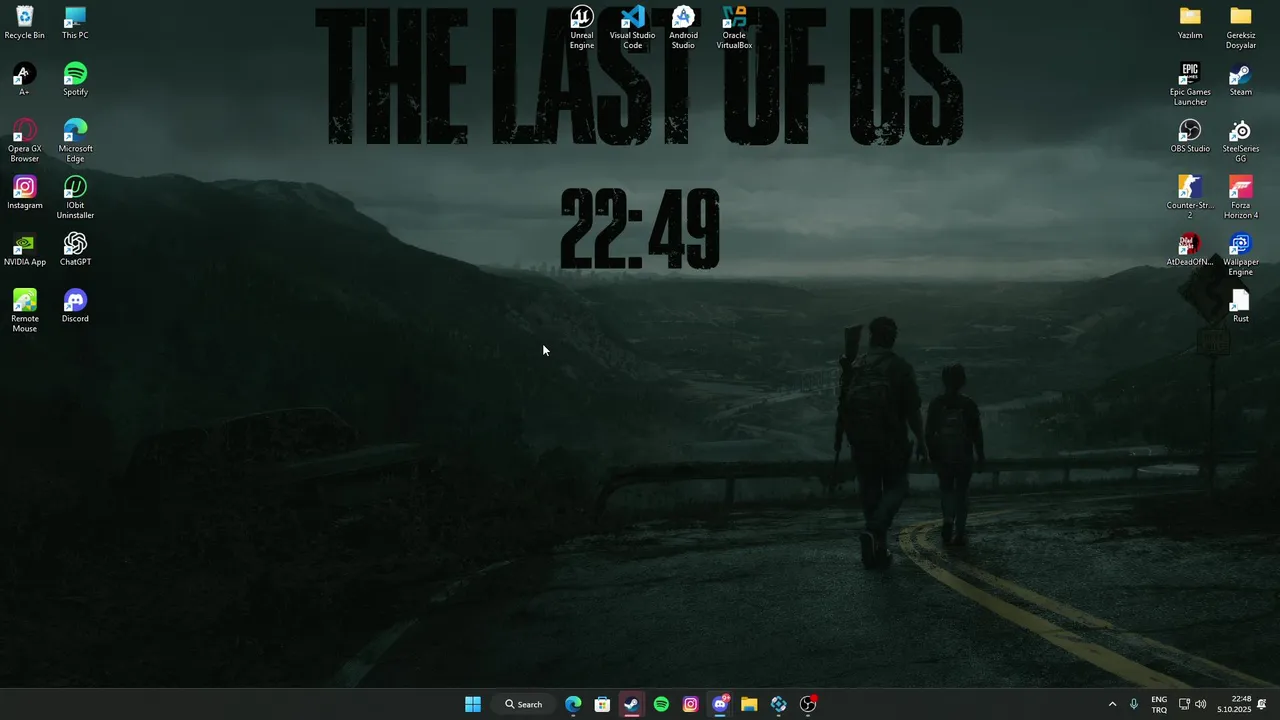The width and height of the screenshot is (1280, 720).
Task: Select the A+ desktop shortcut
Action: point(25,80)
